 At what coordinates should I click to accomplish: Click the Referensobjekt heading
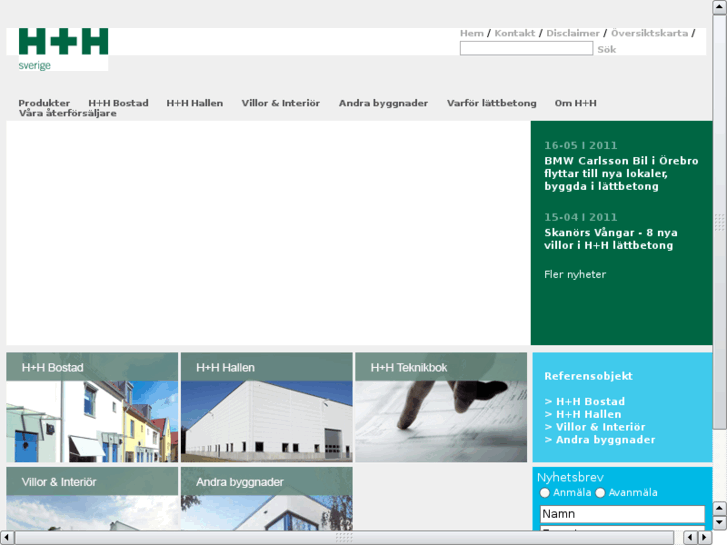pos(588,376)
